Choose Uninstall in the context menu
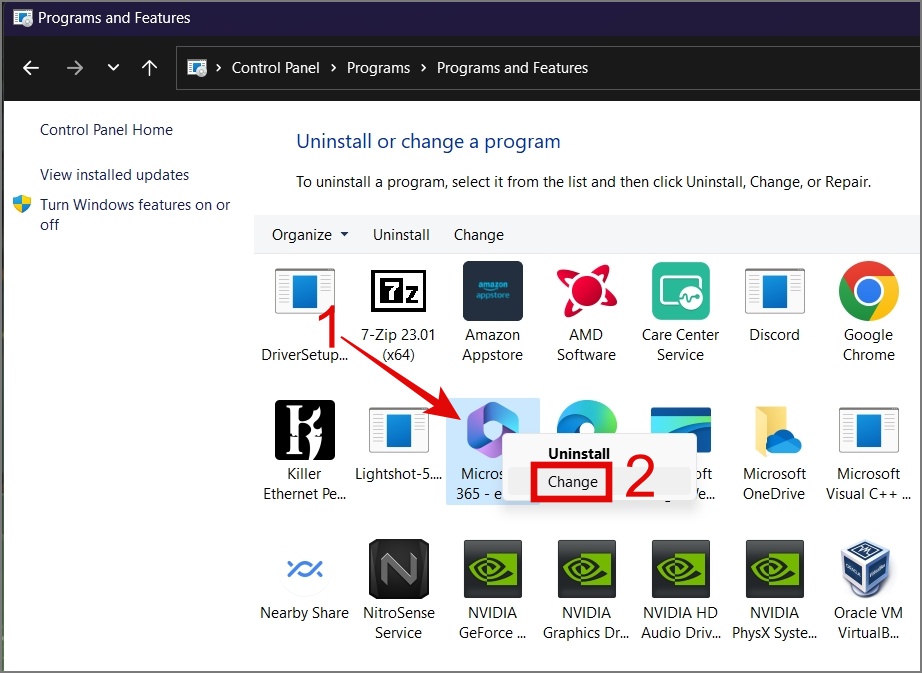The width and height of the screenshot is (922, 673). coord(579,453)
